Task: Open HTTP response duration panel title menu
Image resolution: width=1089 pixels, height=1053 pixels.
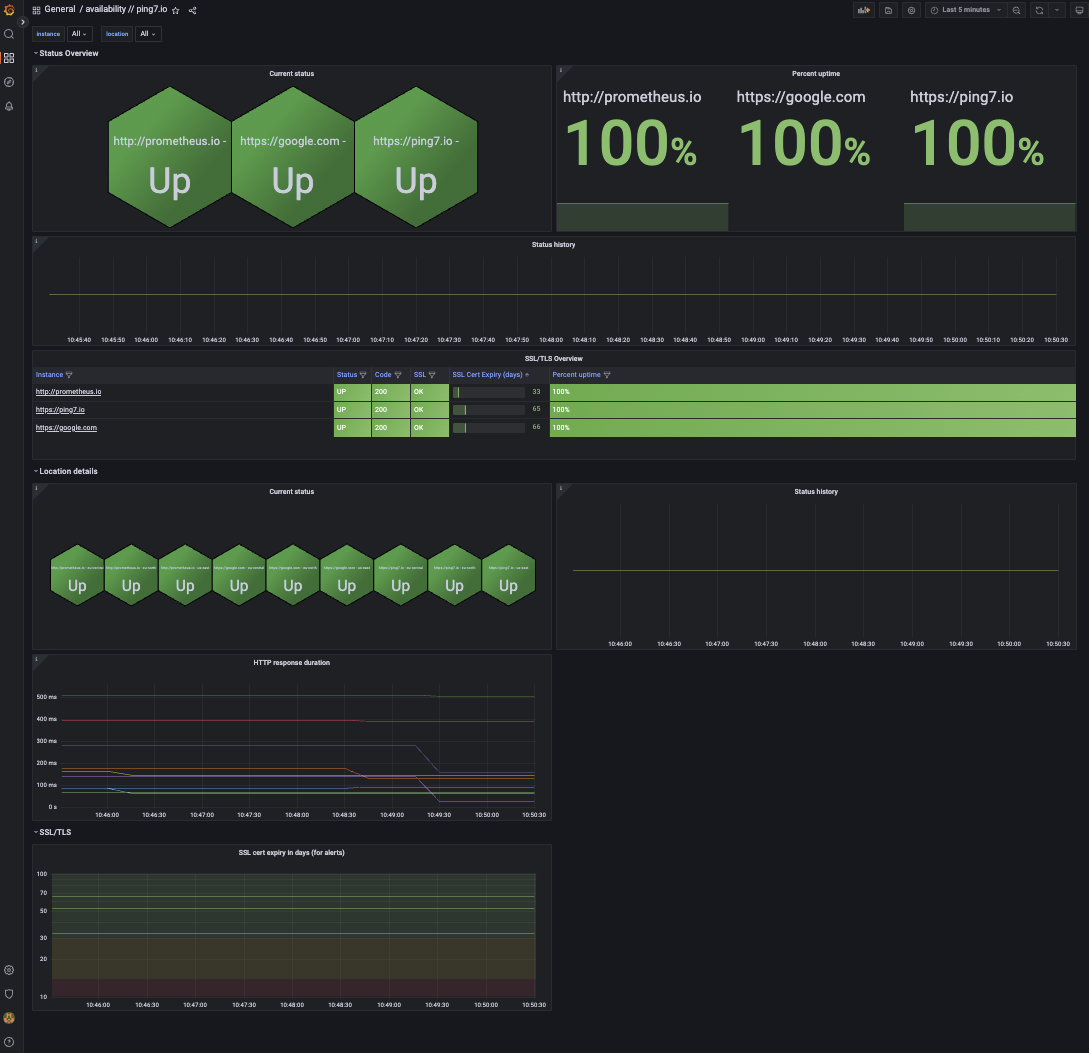Action: point(292,663)
